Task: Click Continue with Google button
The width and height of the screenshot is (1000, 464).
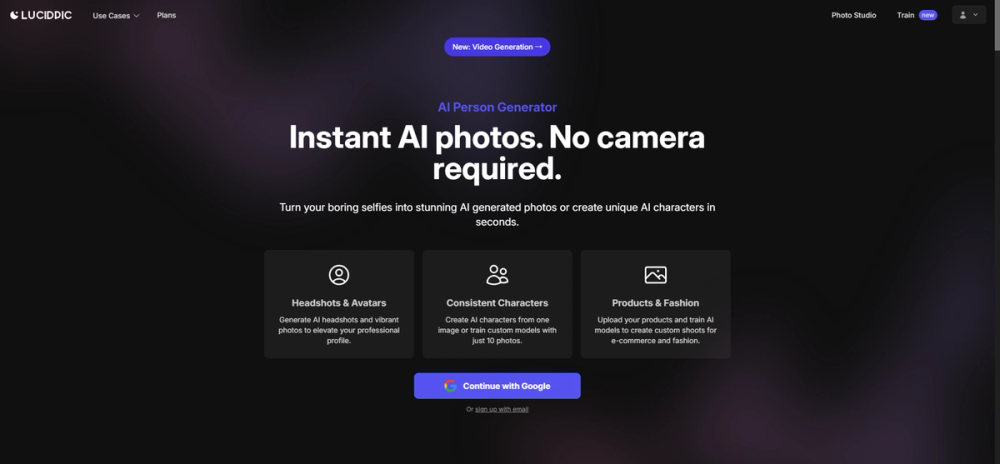Action: pyautogui.click(x=497, y=386)
